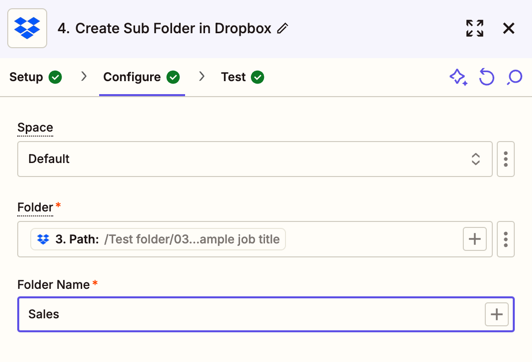Open the comment bubble icon
Viewport: 532px width, 362px height.
515,77
